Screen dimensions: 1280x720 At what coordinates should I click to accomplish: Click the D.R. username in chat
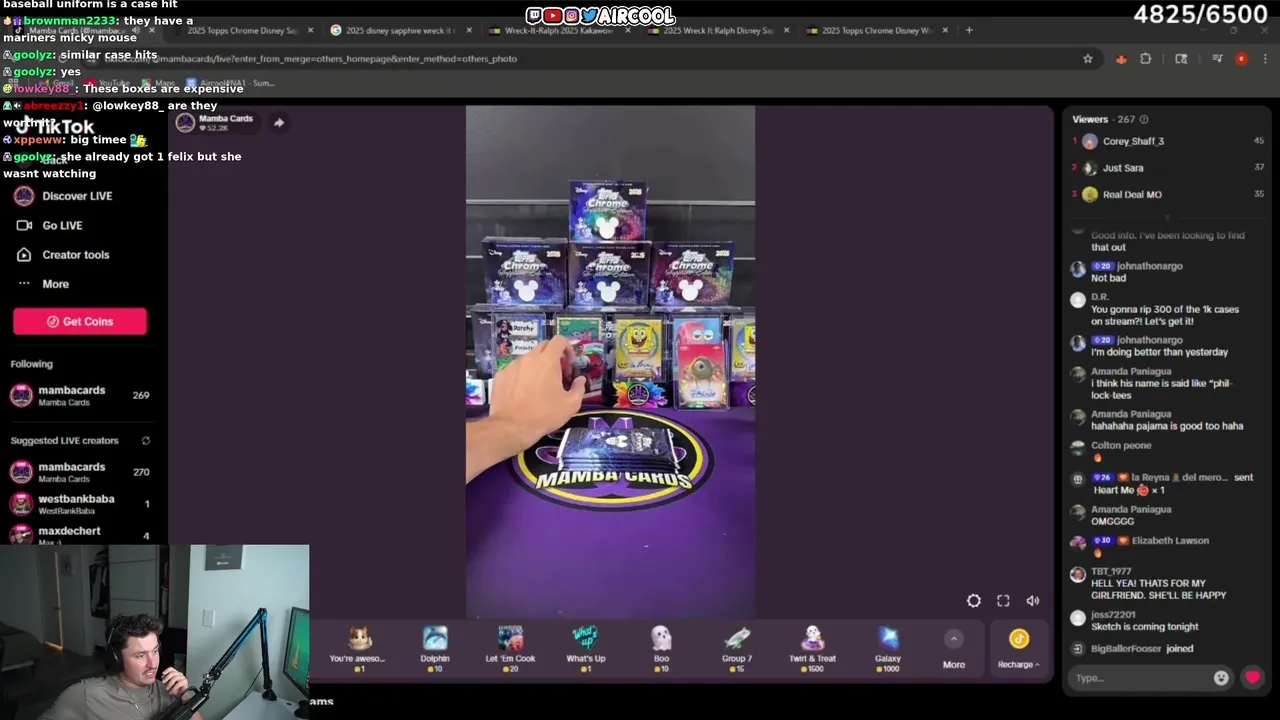(x=1100, y=297)
